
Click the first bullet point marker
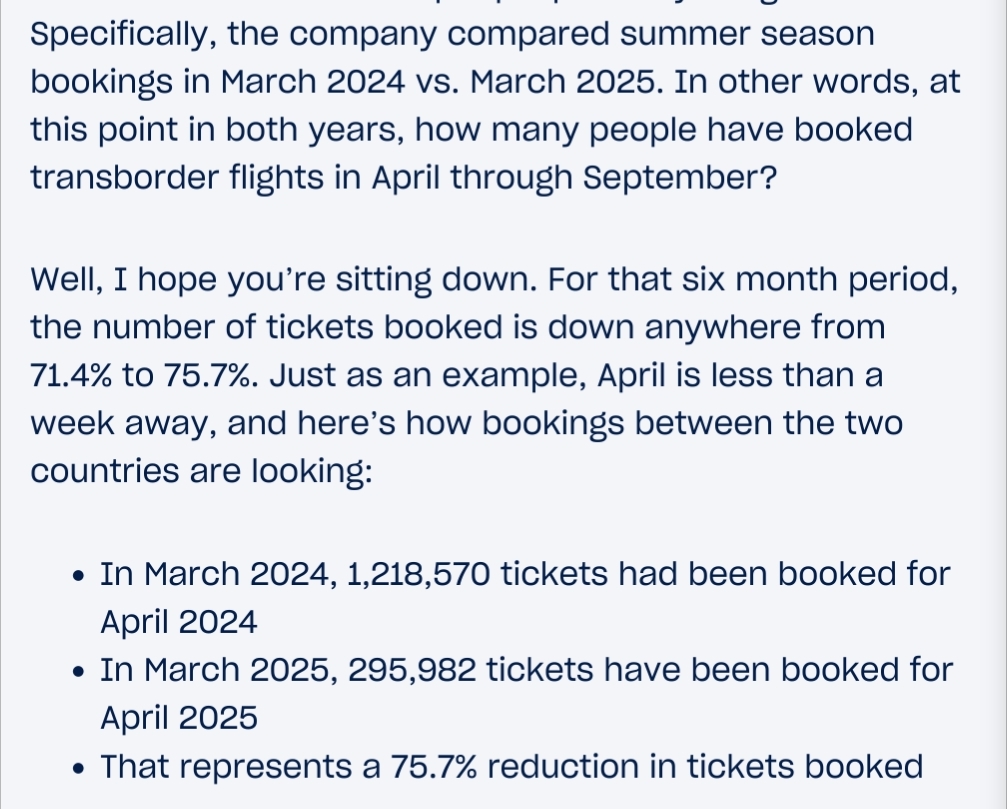(80, 576)
